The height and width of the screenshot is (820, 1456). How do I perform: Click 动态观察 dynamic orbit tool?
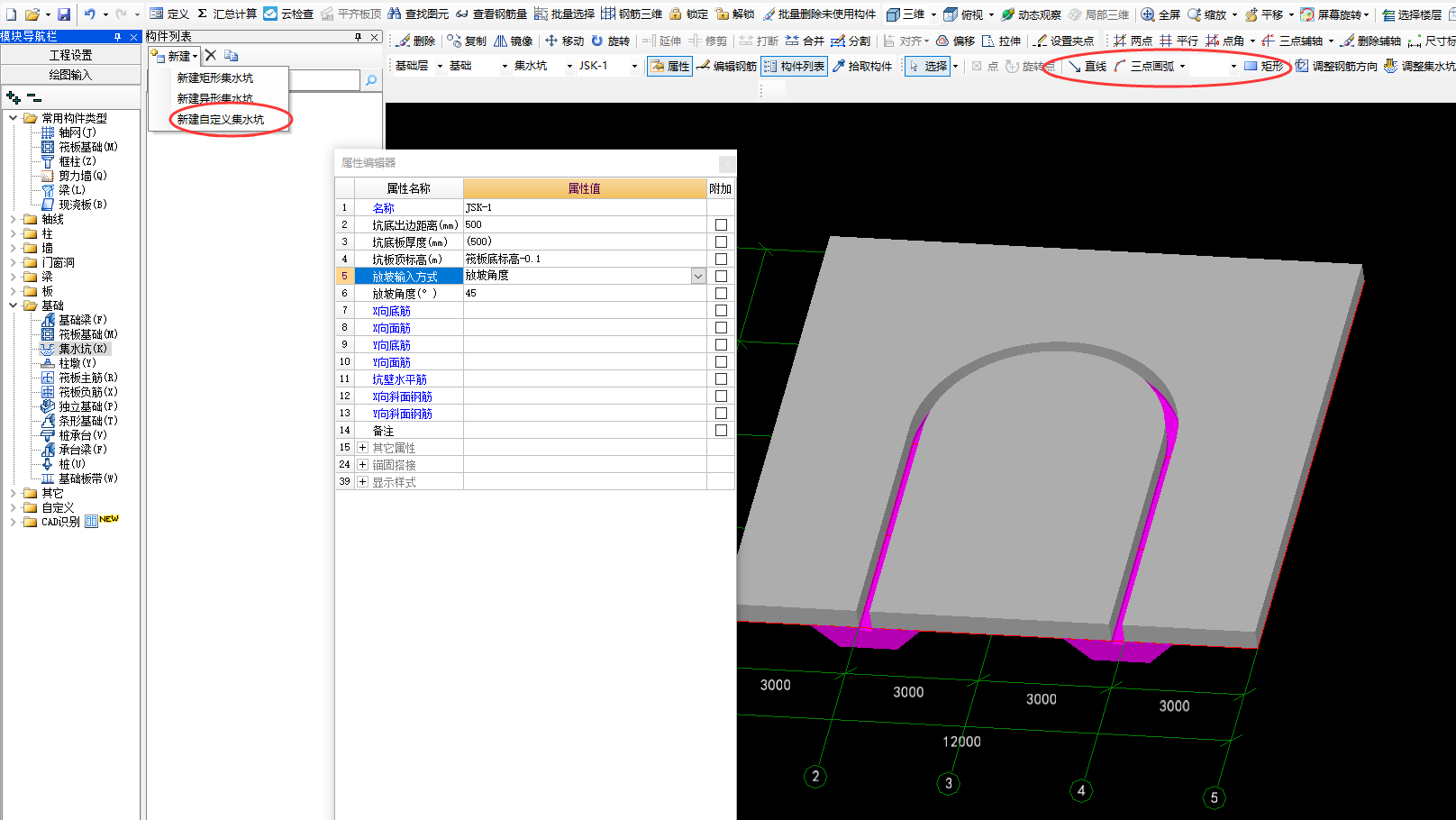(1031, 14)
